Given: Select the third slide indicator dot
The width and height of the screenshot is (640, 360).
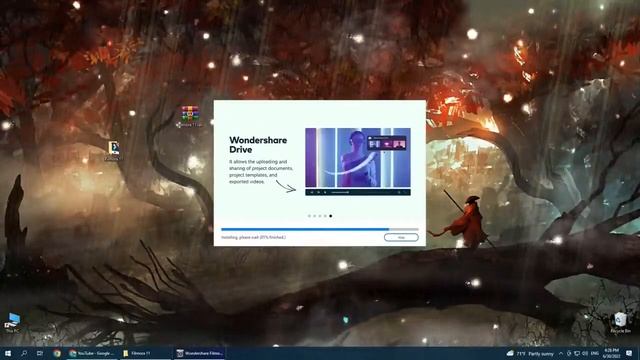Looking at the screenshot, I should tap(320, 216).
